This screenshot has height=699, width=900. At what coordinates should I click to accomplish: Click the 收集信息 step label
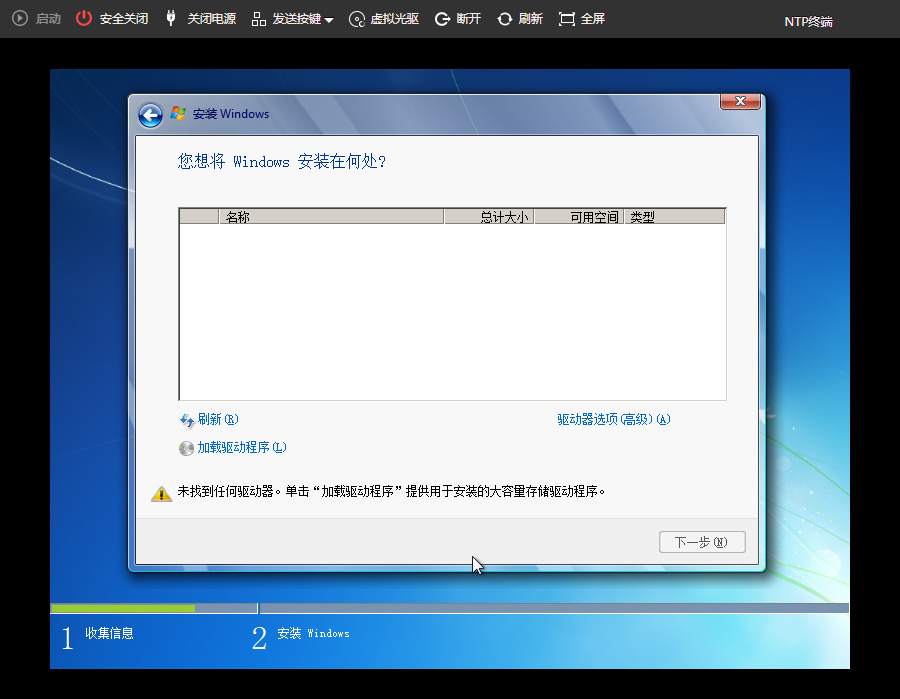tap(109, 633)
